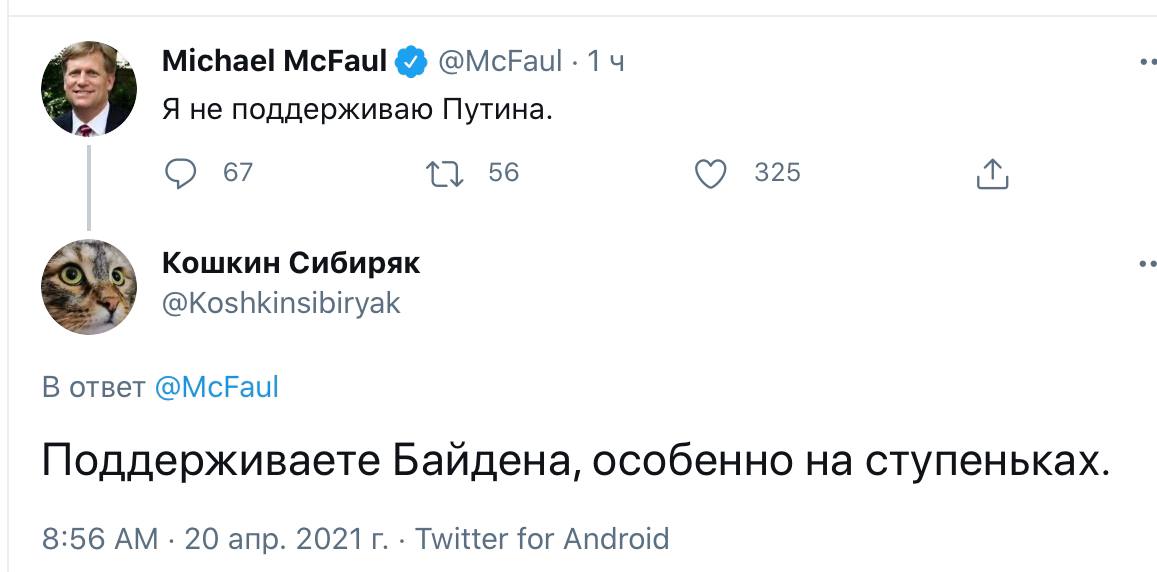Viewport: 1157px width, 572px height.
Task: Click the "Twitter for Android" source link
Action: [542, 539]
